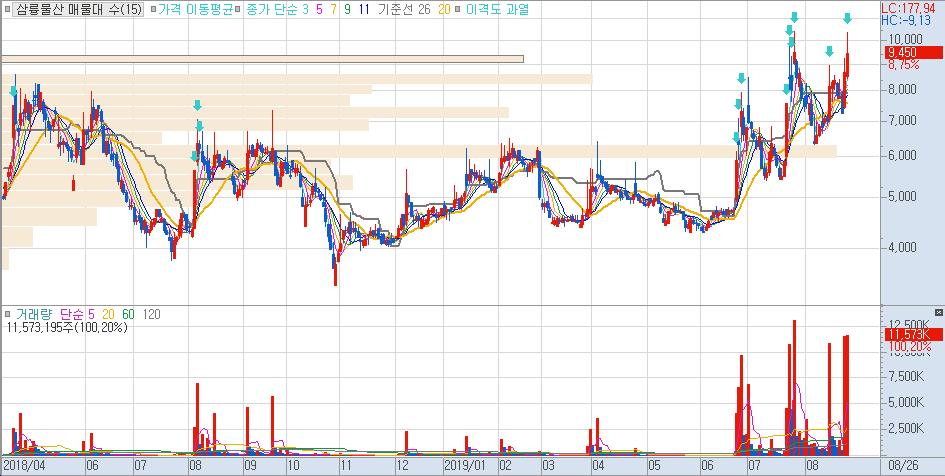
Task: Click the 삼륭물산 매물대 수(15) indicator label
Action: pyautogui.click(x=79, y=10)
